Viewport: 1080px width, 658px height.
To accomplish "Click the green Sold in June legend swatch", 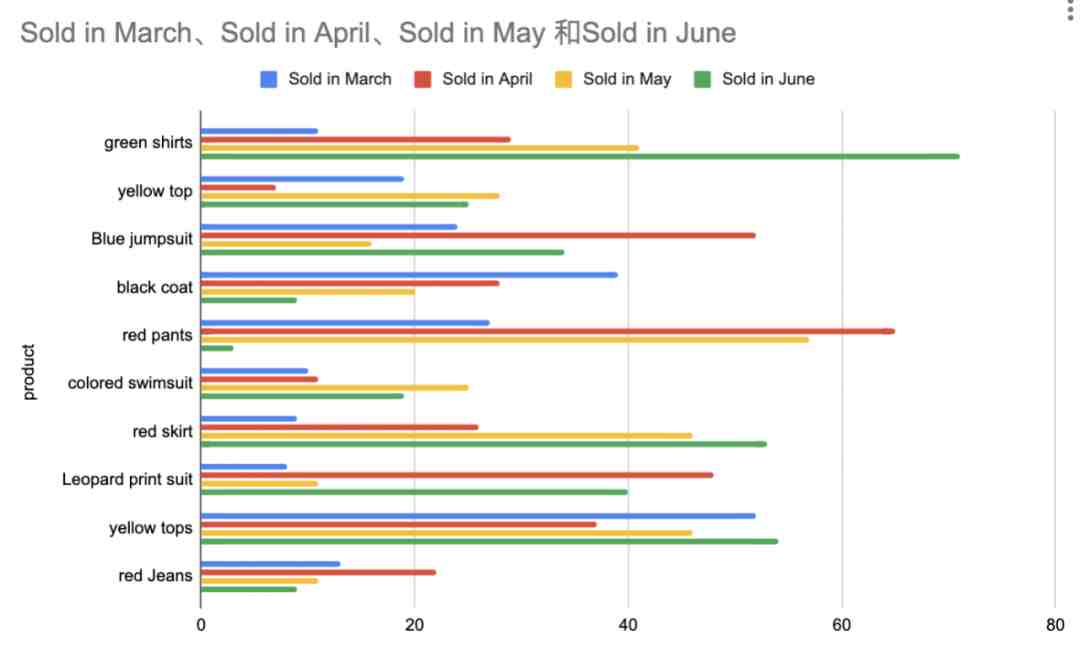I will coord(702,79).
